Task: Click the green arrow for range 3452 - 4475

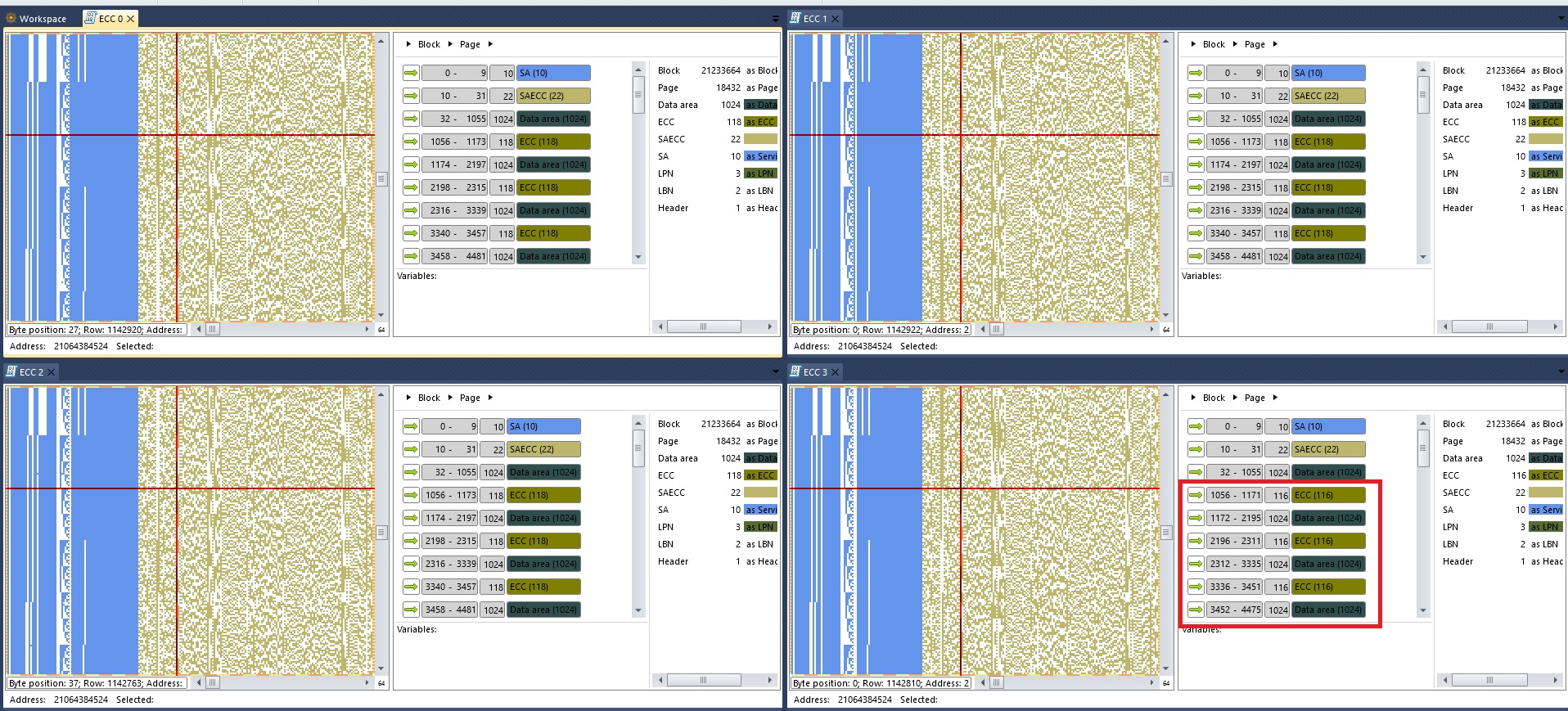Action: [x=1196, y=610]
